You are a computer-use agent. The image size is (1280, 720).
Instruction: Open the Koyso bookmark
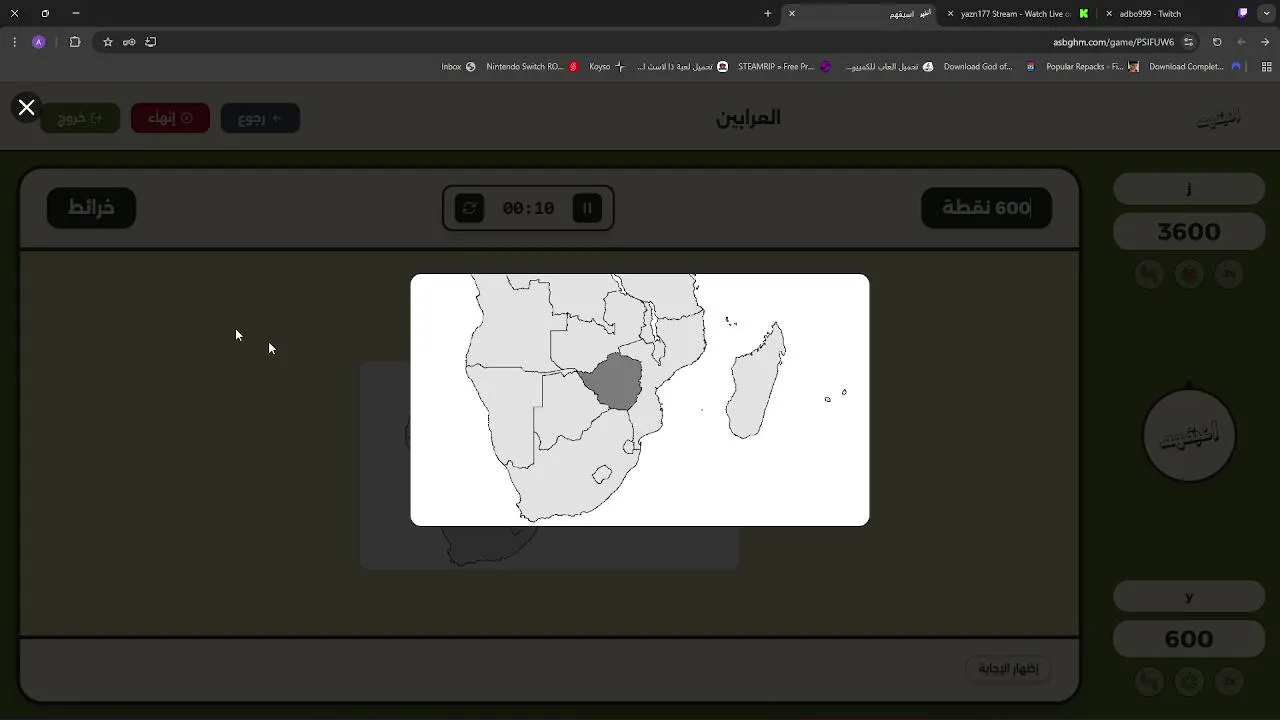point(607,67)
